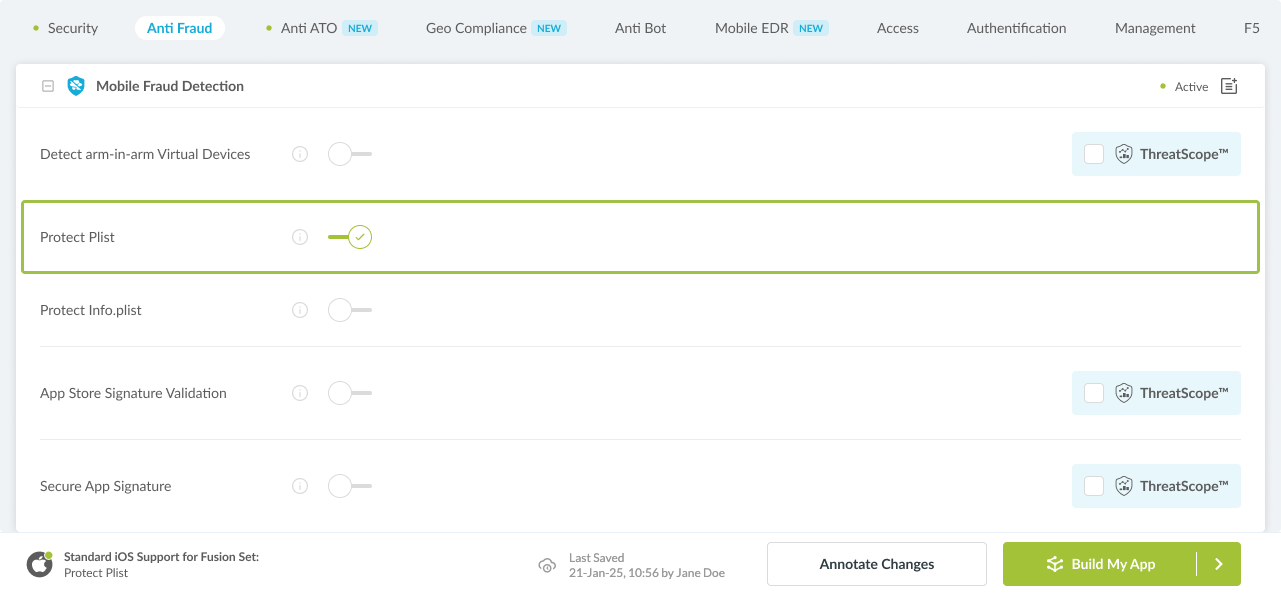Open the notes icon beside Active status
This screenshot has width=1281, height=596.
pos(1229,86)
